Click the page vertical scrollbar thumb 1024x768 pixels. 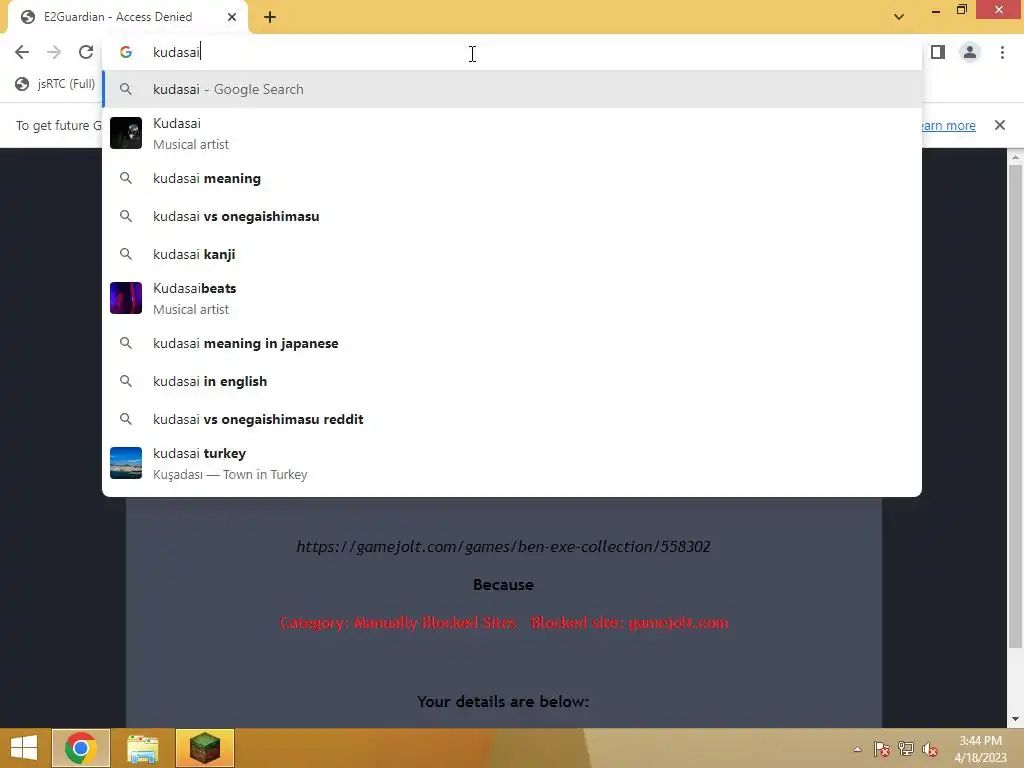click(x=1016, y=405)
